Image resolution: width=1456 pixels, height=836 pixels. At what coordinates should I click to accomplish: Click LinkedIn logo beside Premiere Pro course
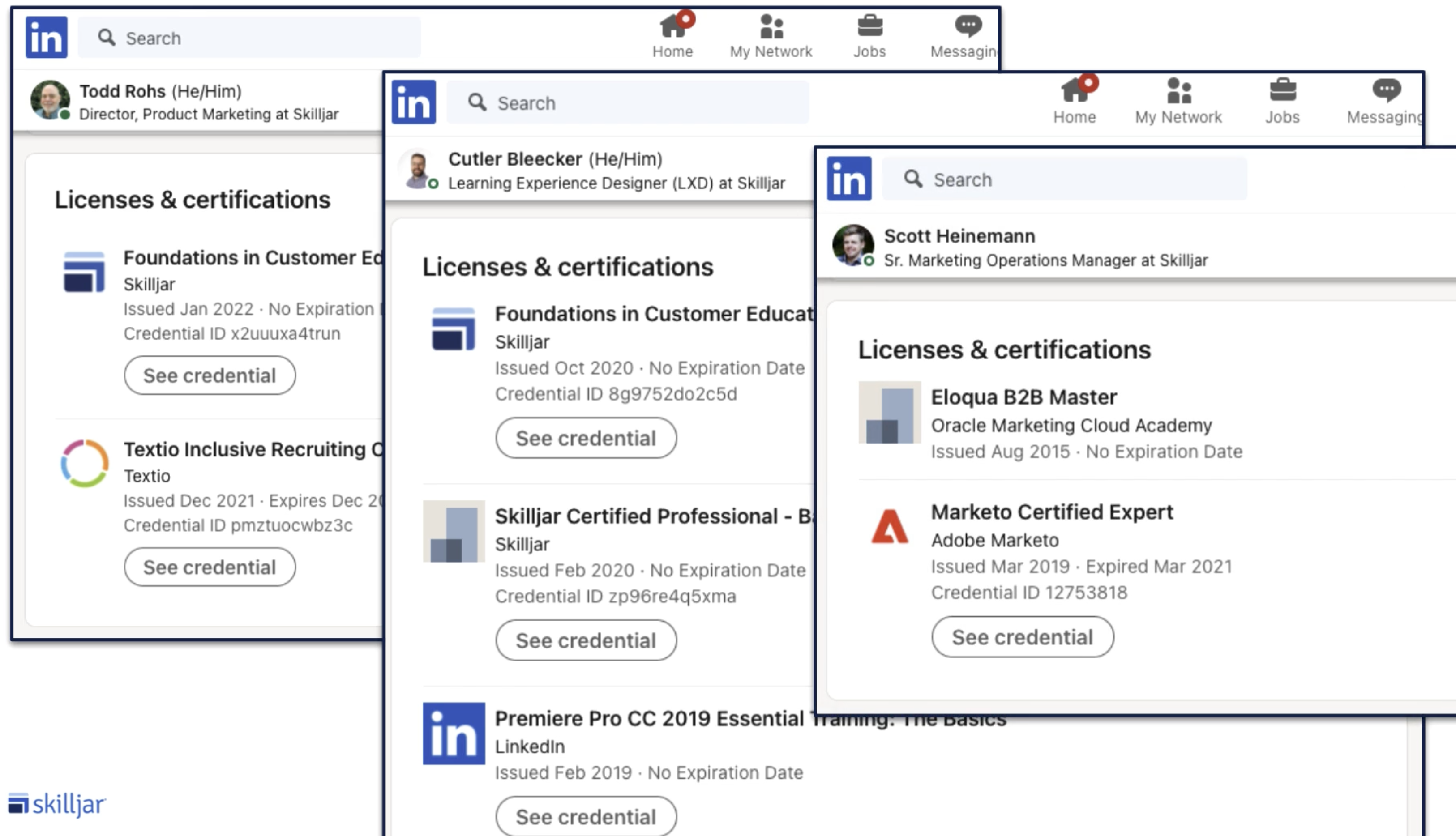click(453, 733)
